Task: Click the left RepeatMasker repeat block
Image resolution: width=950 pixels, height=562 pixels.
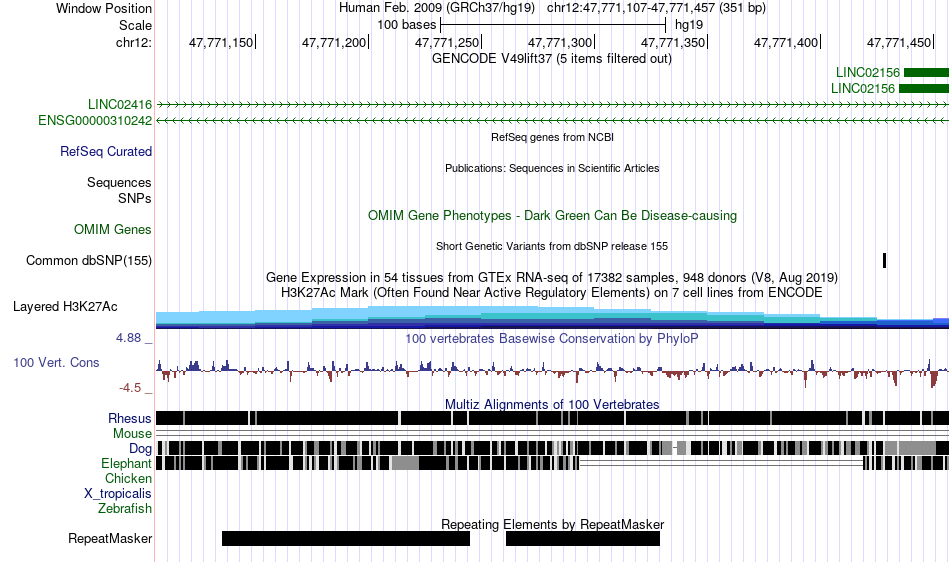Action: (x=346, y=538)
